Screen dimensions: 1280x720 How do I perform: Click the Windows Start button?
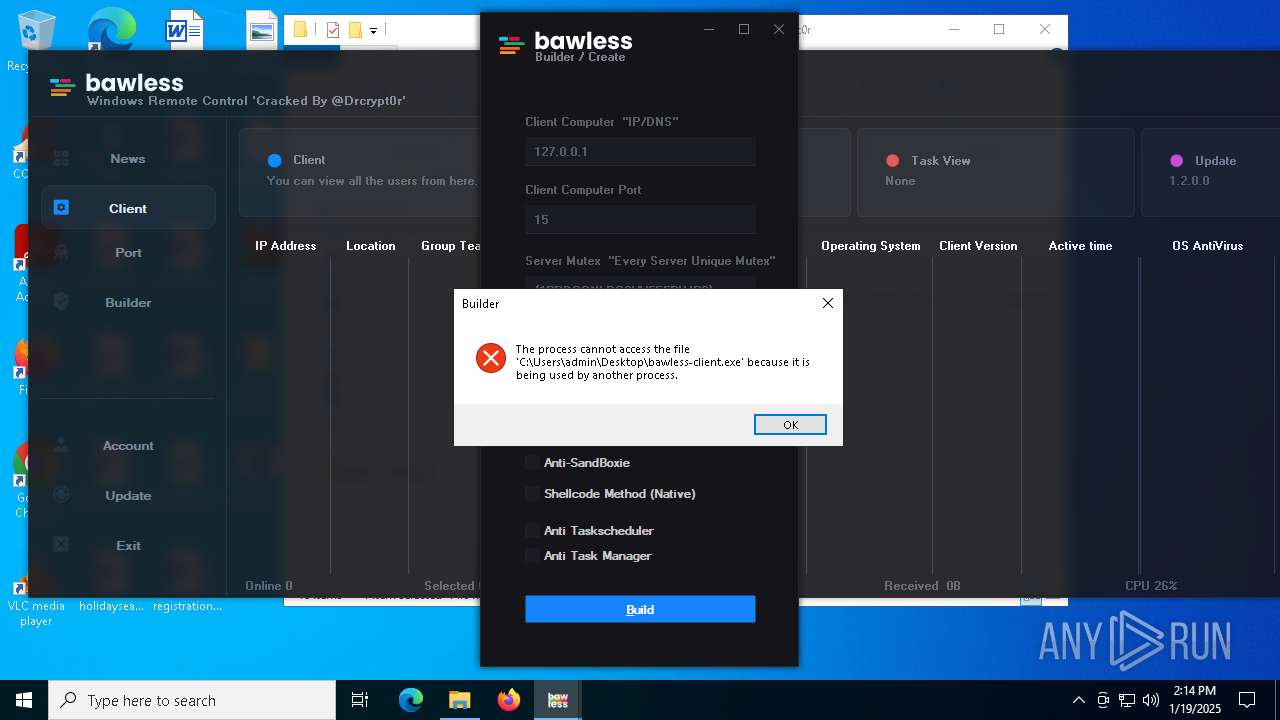coord(24,700)
